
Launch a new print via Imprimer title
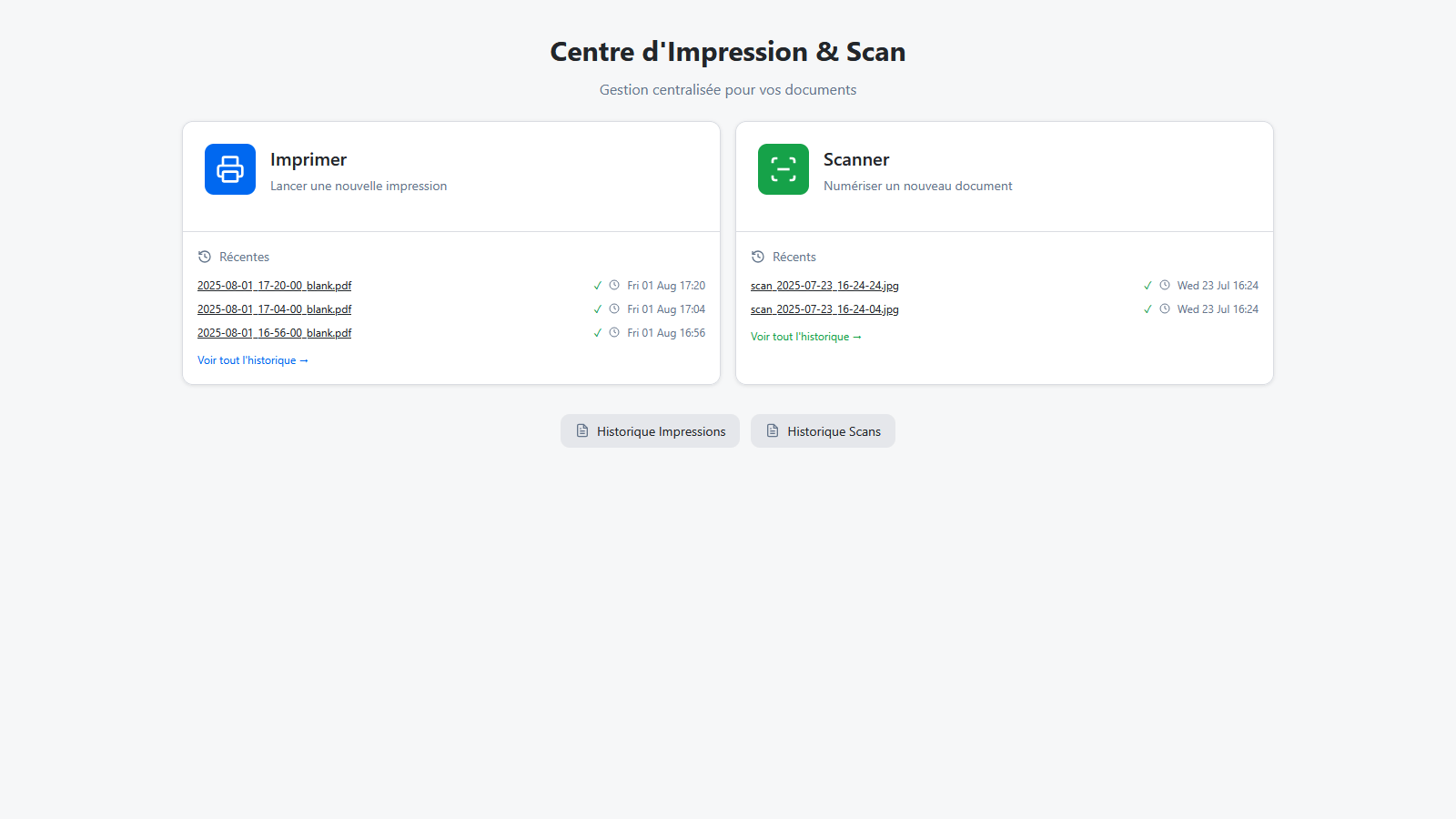pyautogui.click(x=308, y=160)
